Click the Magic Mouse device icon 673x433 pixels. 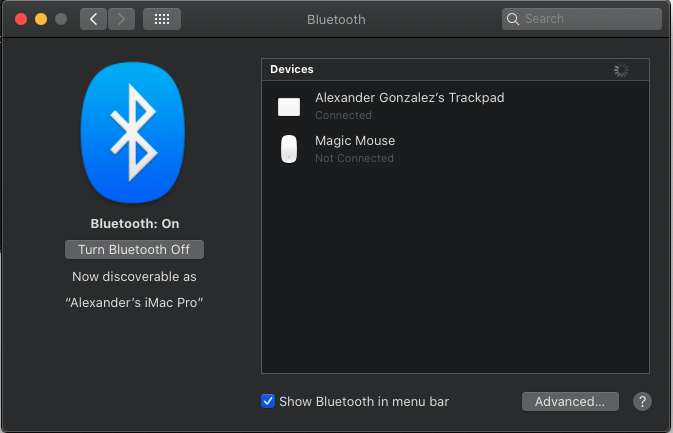pos(289,149)
